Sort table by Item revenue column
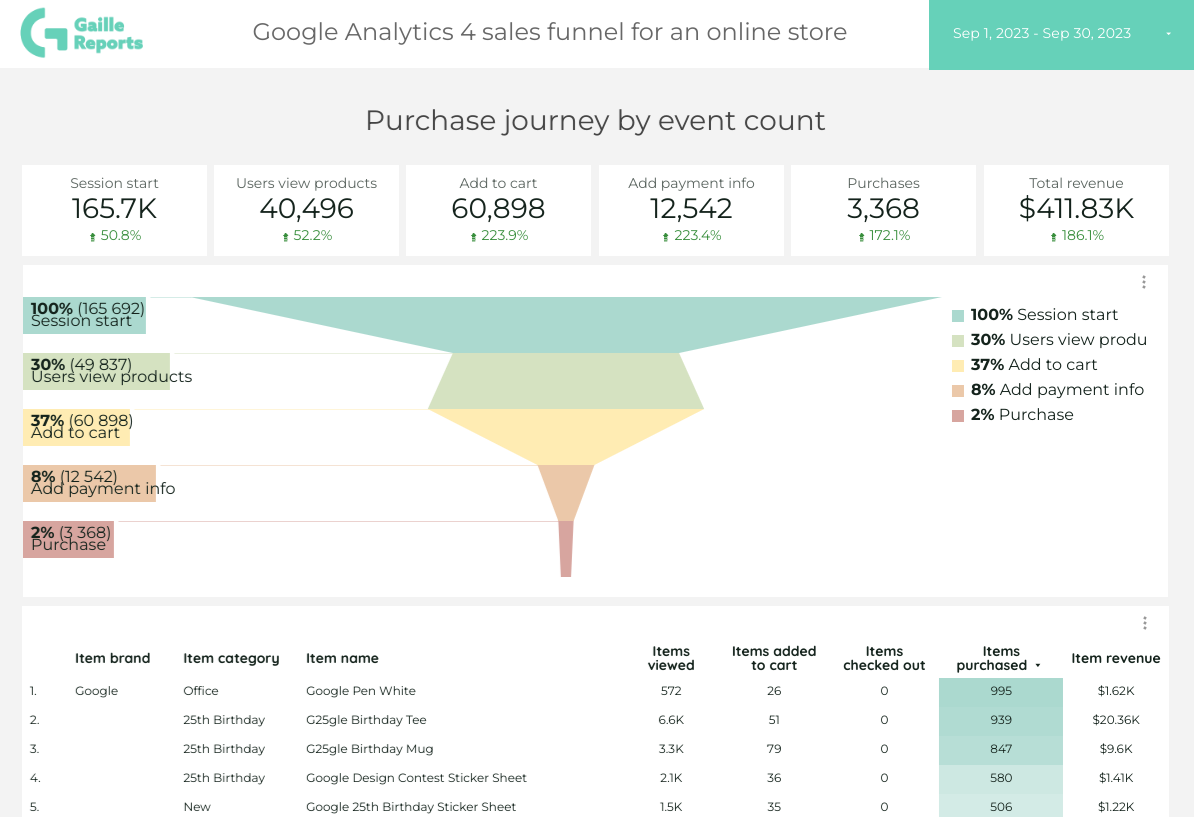This screenshot has height=817, width=1194. click(1115, 658)
